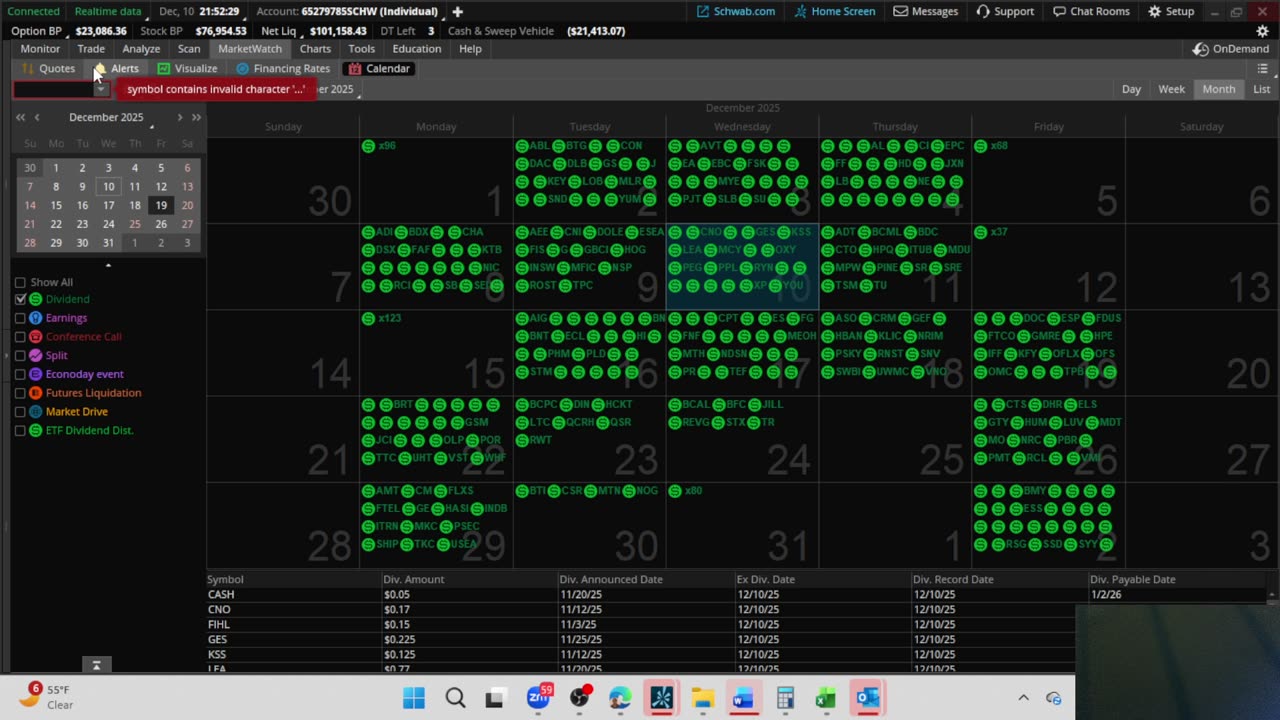The width and height of the screenshot is (1280, 720).
Task: Tick the Split checkbox
Action: pyautogui.click(x=20, y=355)
